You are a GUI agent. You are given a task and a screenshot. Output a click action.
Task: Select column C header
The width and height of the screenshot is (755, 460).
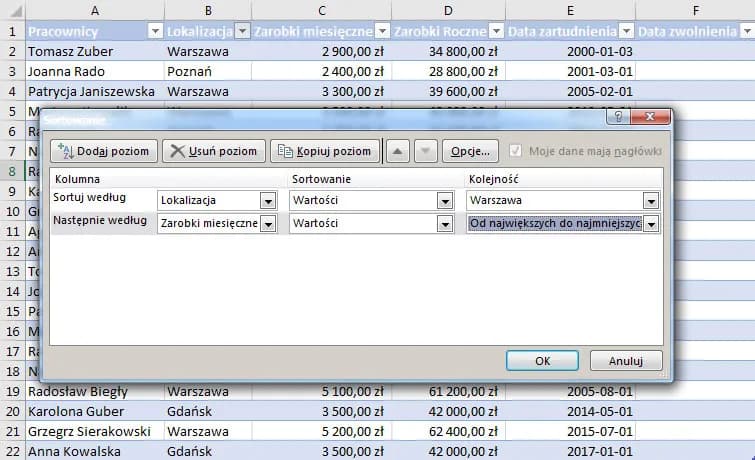321,10
